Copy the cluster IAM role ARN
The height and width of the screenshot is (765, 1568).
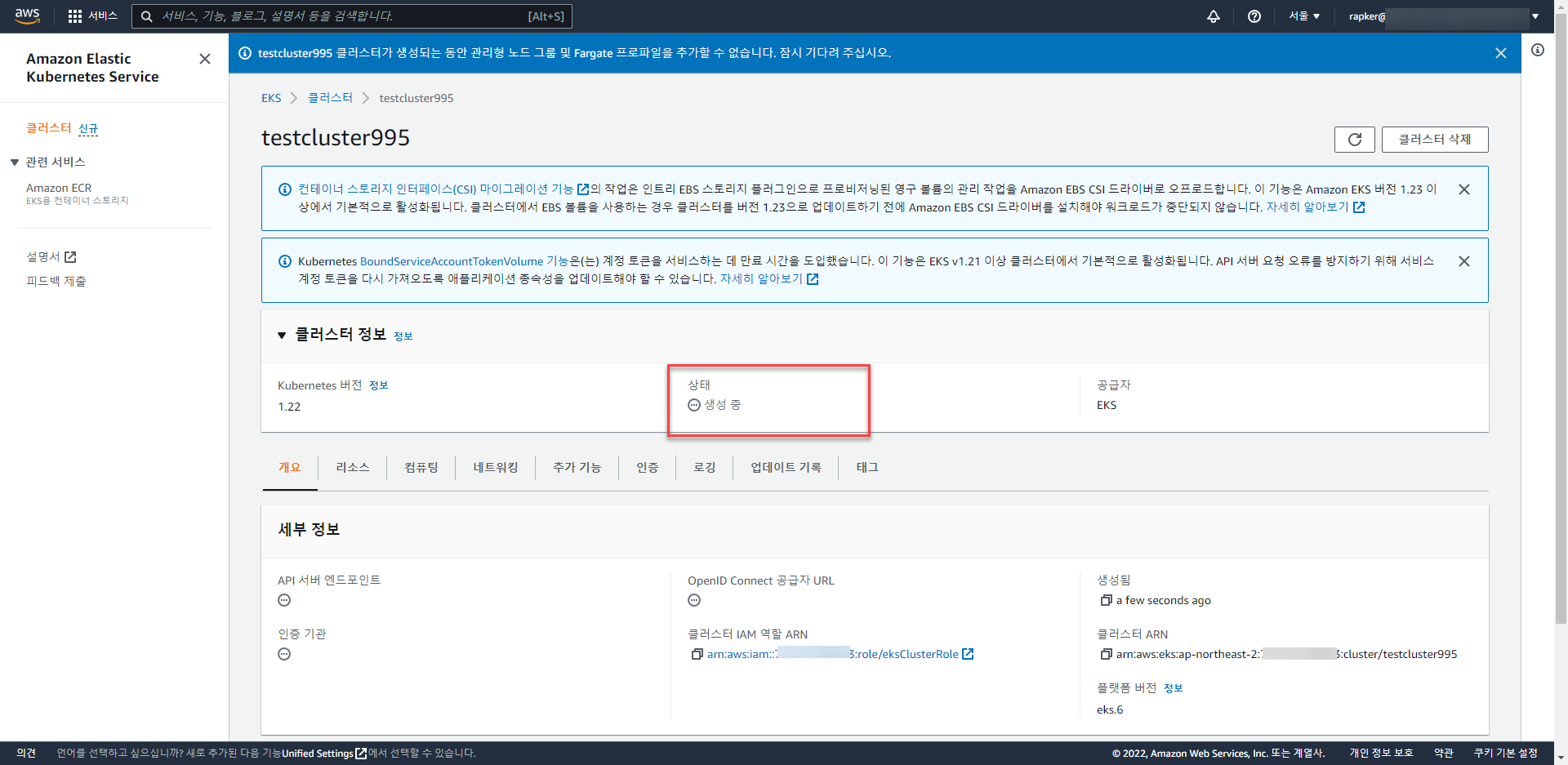point(697,654)
